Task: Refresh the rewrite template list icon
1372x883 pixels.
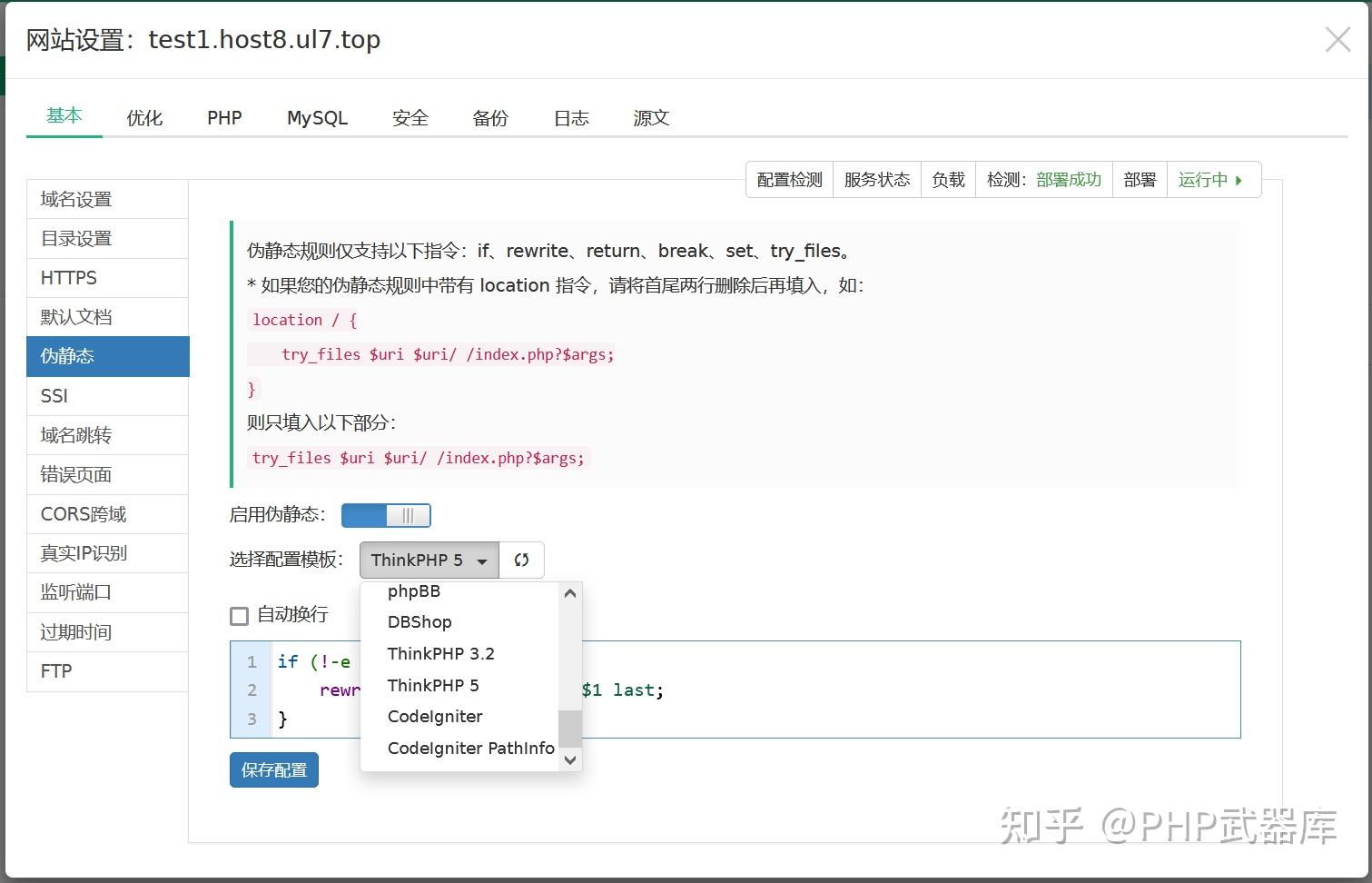Action: coord(521,560)
